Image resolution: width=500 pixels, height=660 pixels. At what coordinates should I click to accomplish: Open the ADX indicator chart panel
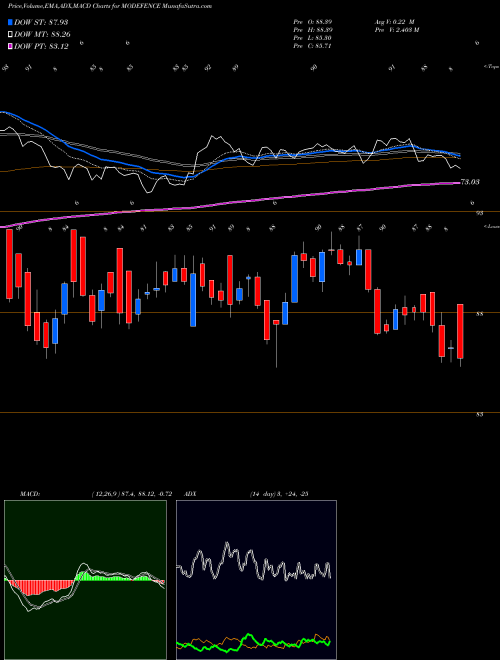point(256,580)
